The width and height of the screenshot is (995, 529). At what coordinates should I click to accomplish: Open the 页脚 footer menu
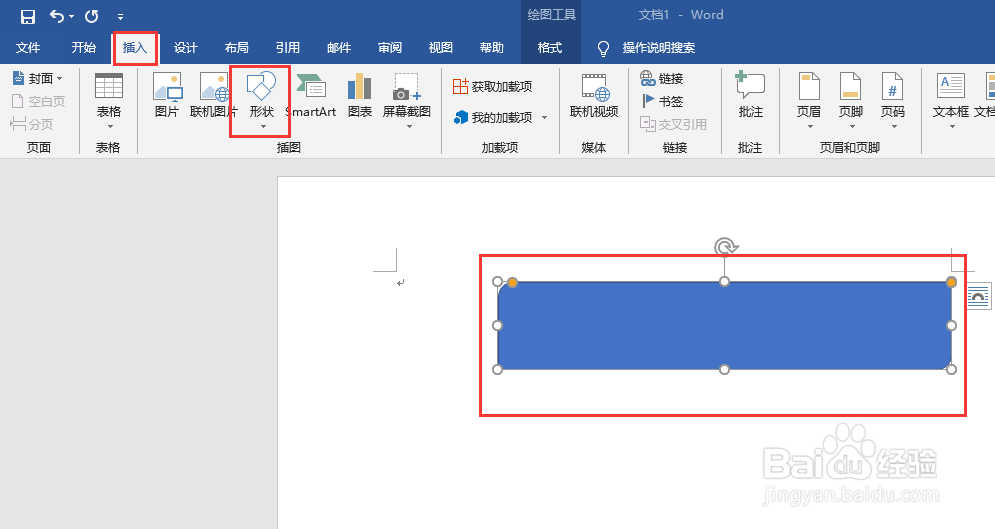tap(851, 100)
